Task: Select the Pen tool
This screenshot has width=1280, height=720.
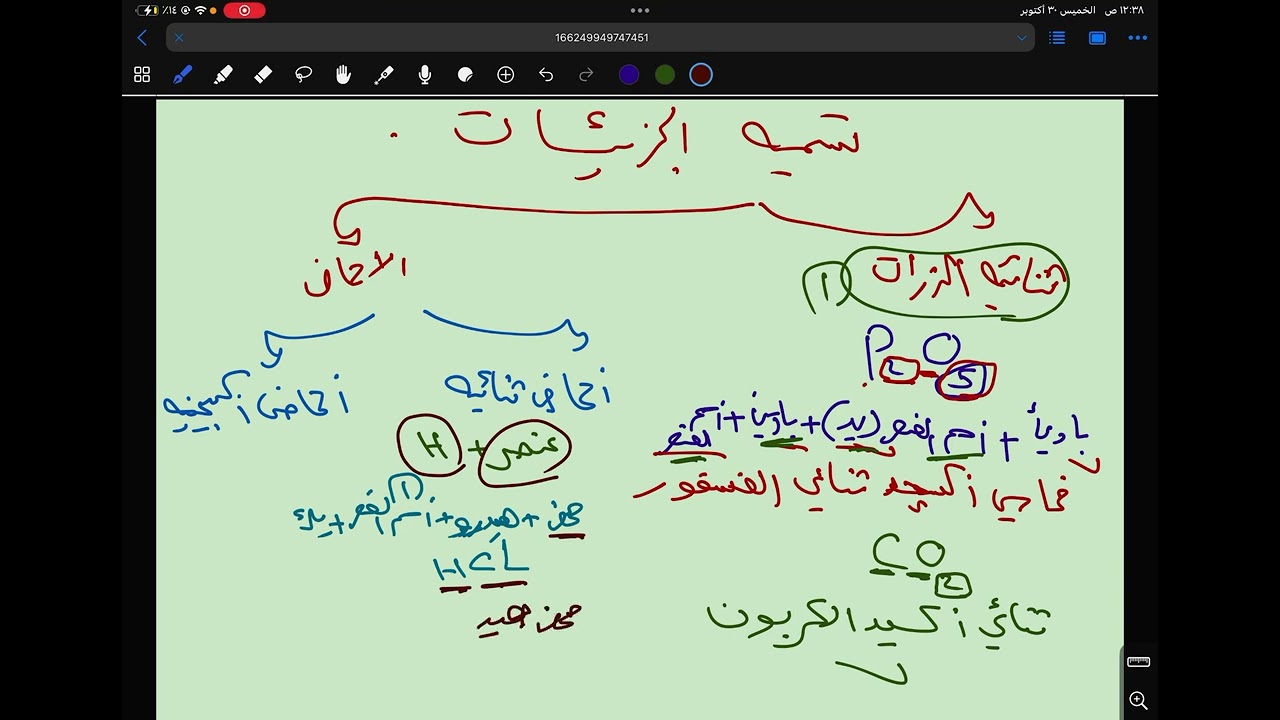Action: (182, 75)
